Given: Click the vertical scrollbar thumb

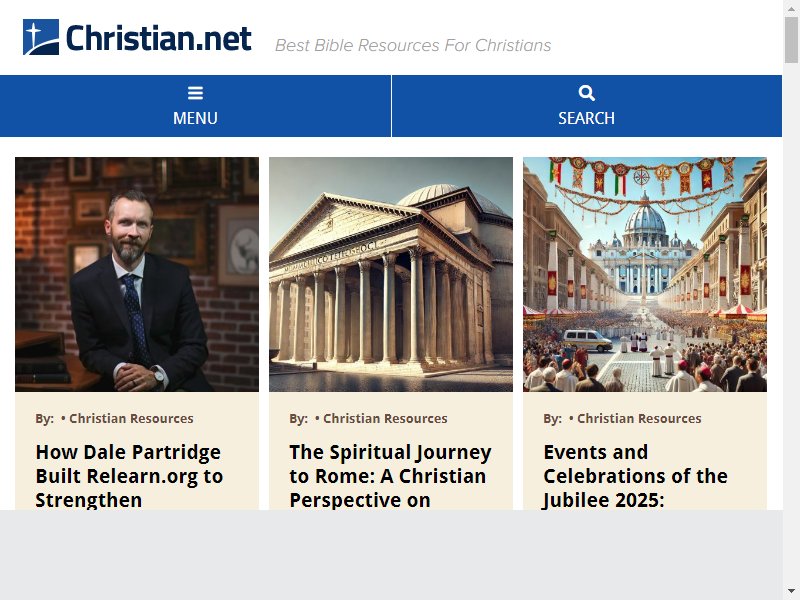Looking at the screenshot, I should click(x=791, y=40).
